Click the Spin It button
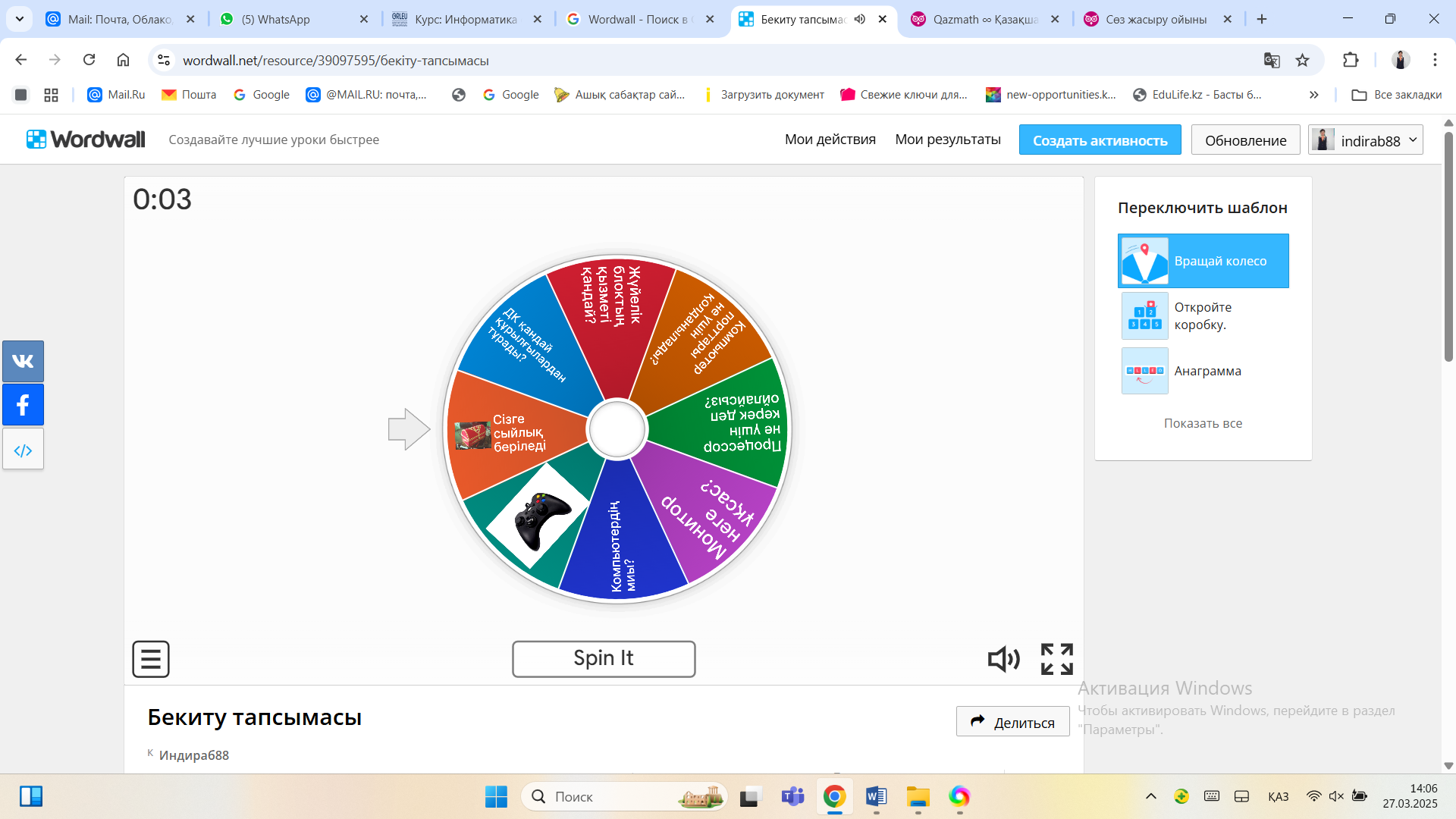Image resolution: width=1456 pixels, height=819 pixels. [x=604, y=658]
